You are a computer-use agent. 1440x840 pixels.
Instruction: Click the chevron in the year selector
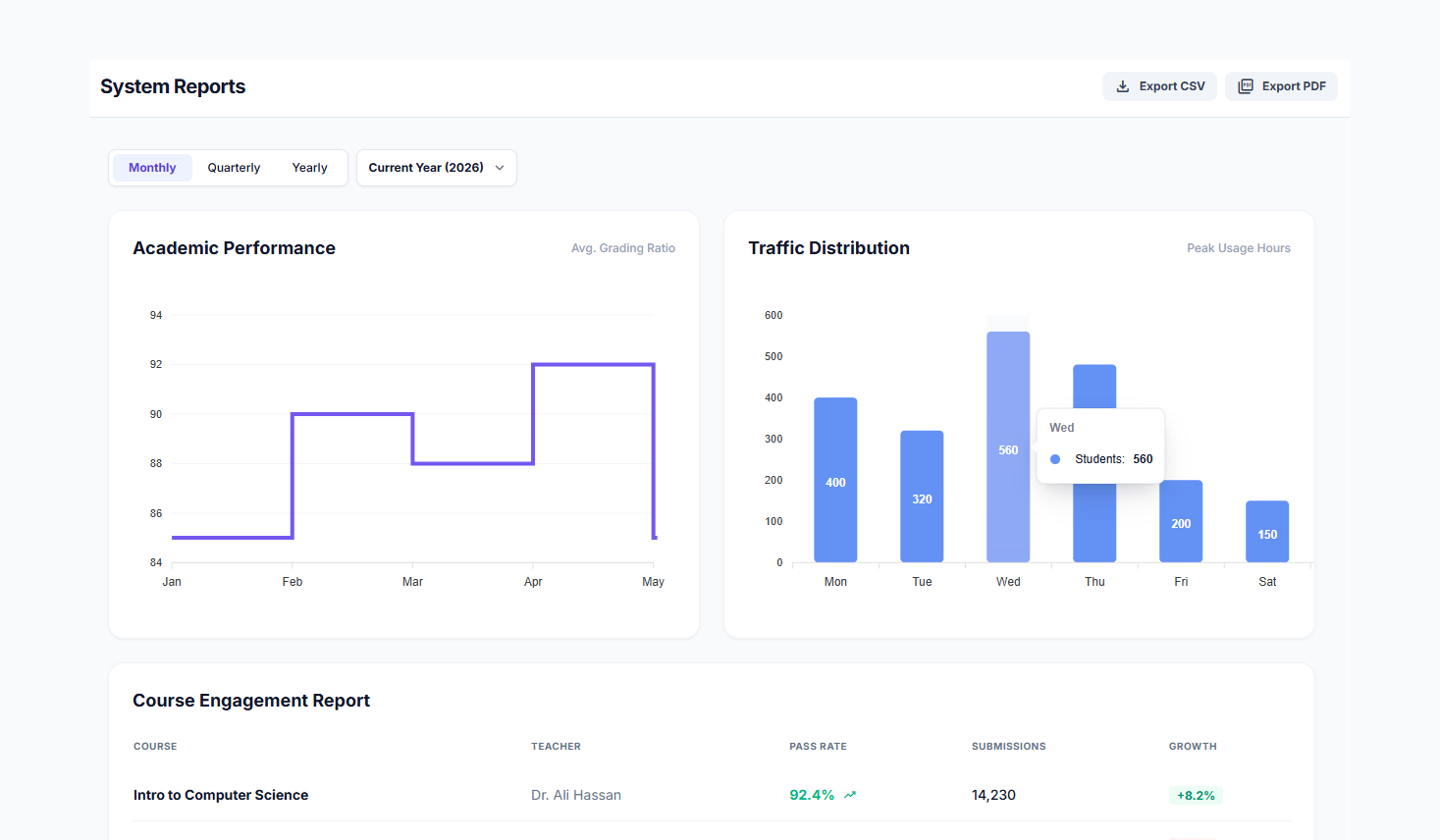pyautogui.click(x=500, y=168)
